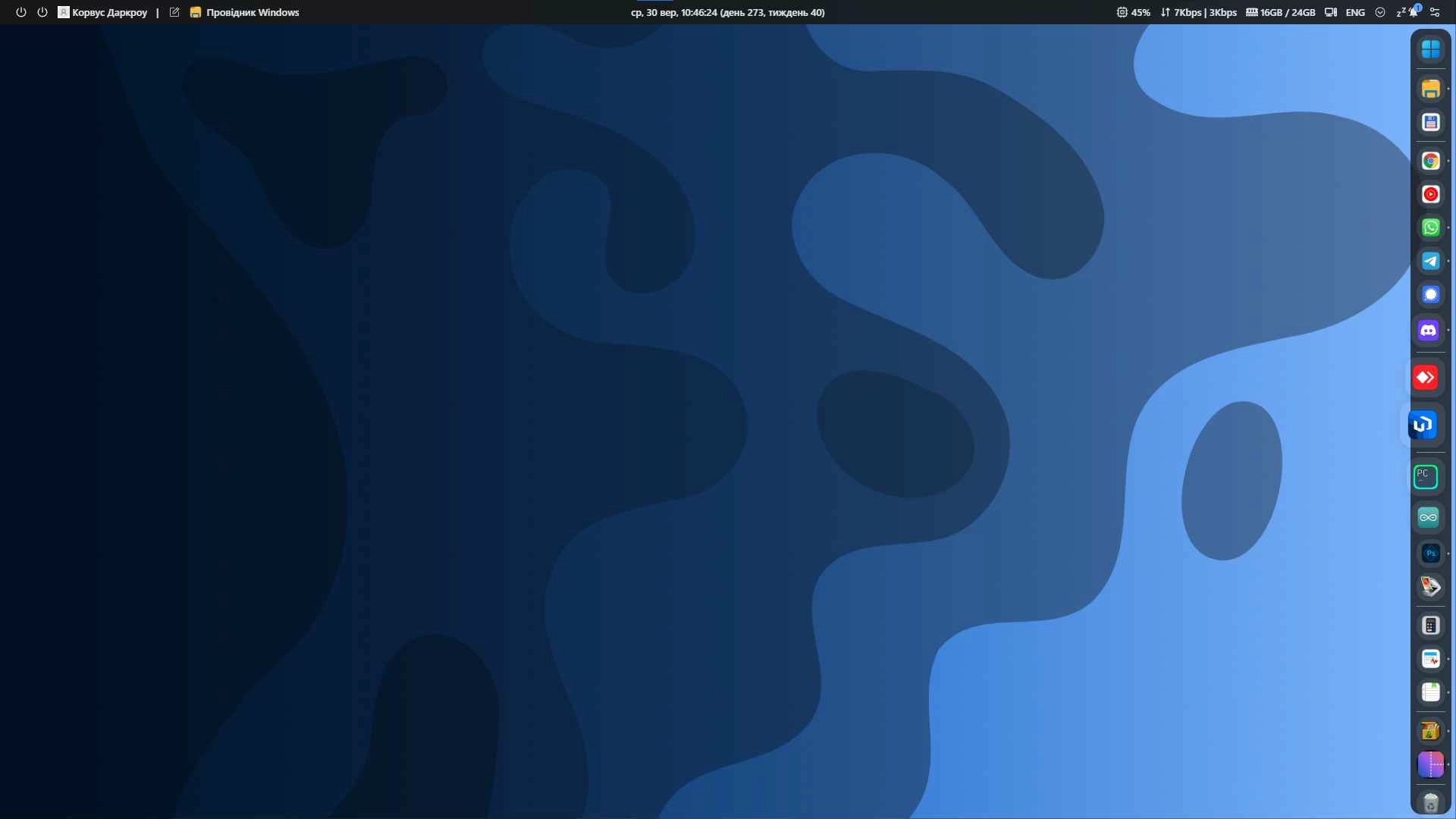Screen dimensions: 1456x819
Task: Click the CPU usage 45% indicator
Action: click(1133, 12)
